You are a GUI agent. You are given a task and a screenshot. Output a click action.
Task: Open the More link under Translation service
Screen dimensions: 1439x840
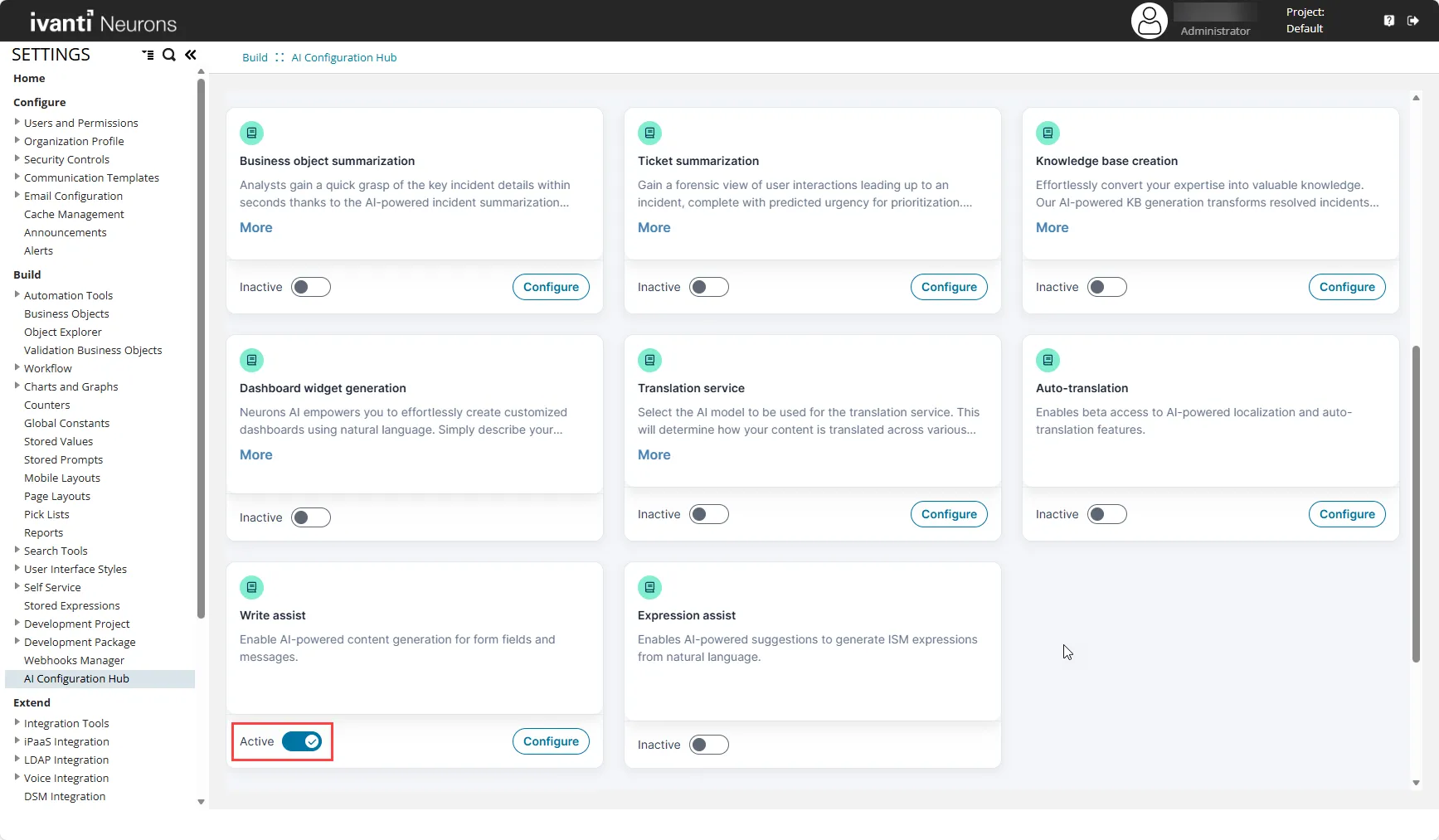(x=654, y=454)
